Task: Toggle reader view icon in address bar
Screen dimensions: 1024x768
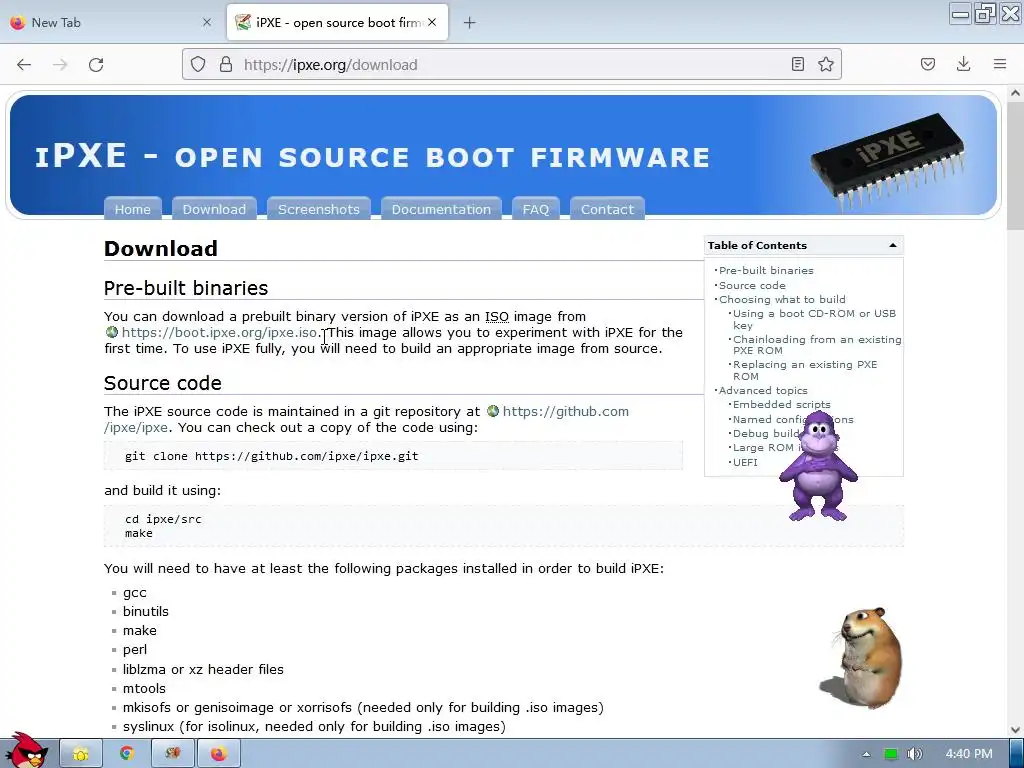Action: click(x=797, y=64)
